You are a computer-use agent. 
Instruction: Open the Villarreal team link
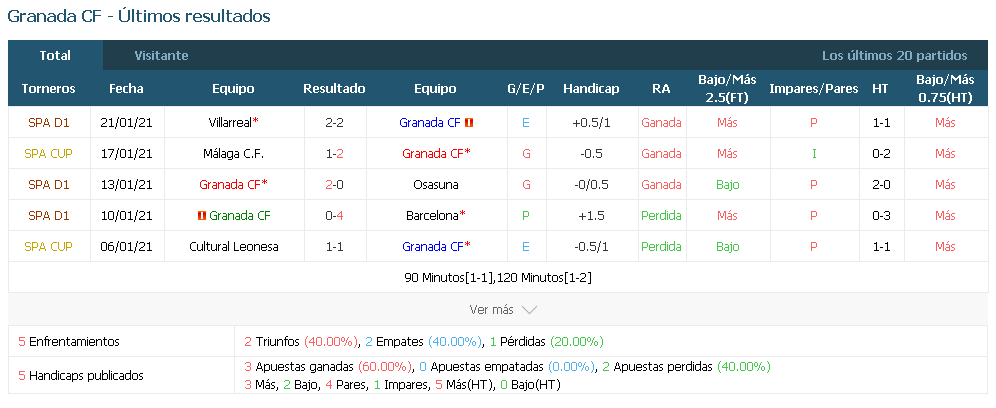point(231,123)
